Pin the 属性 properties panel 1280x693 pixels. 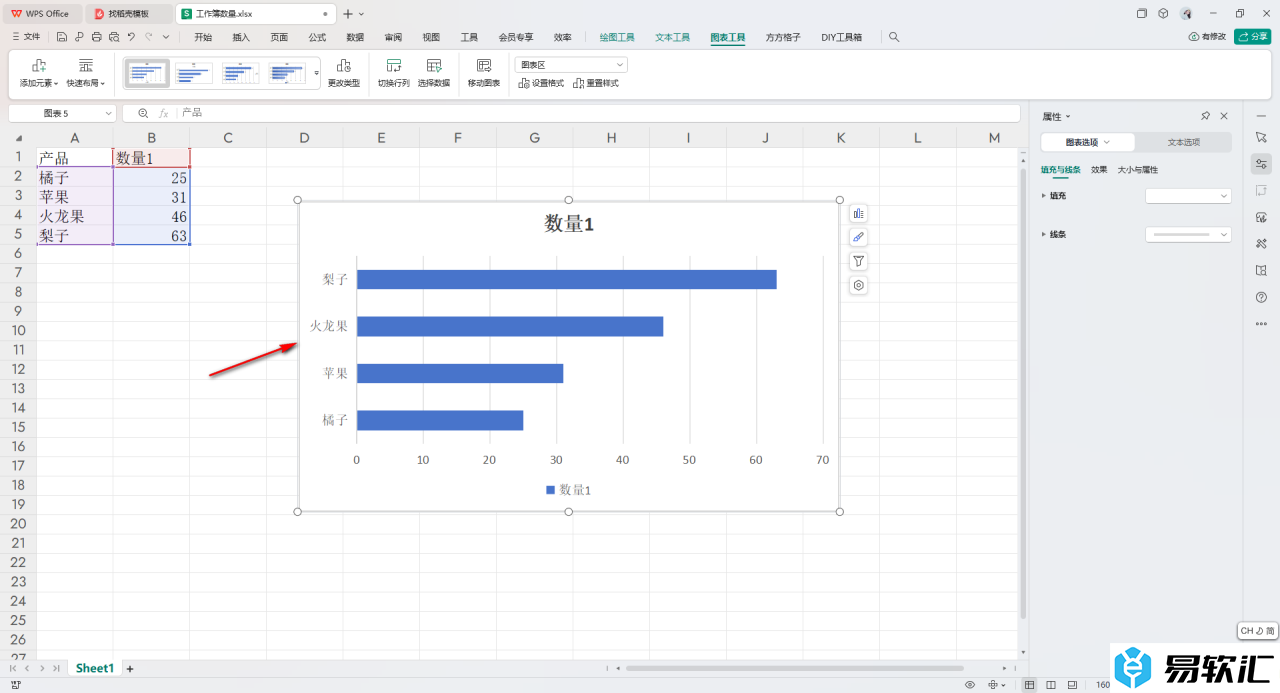[x=1206, y=116]
